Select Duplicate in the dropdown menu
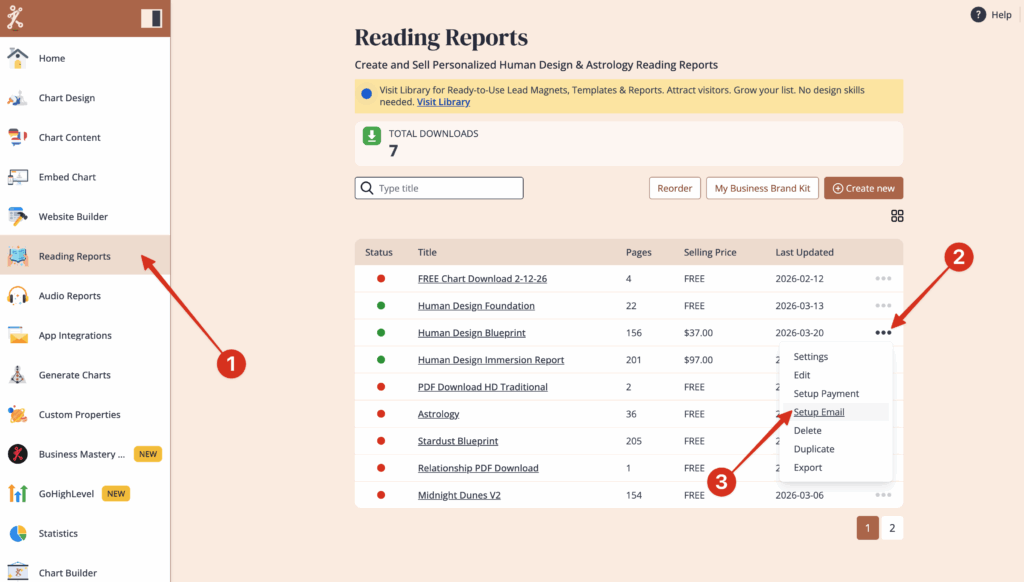Screen dimensions: 1024x582 814,449
